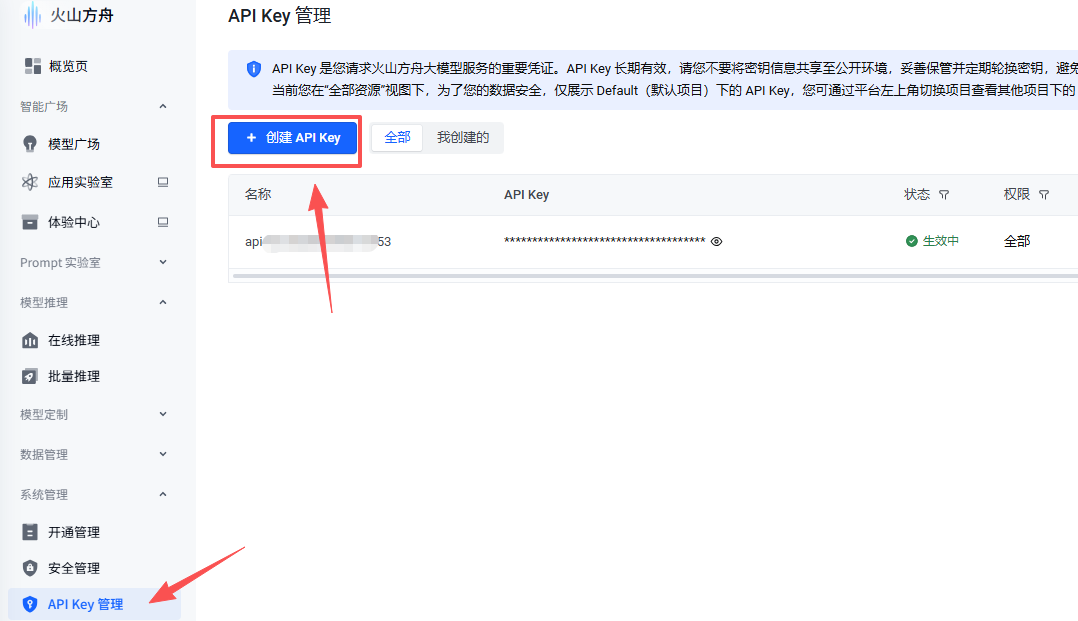Click the 概览页 dashboard icon
The image size is (1078, 621).
pos(32,66)
